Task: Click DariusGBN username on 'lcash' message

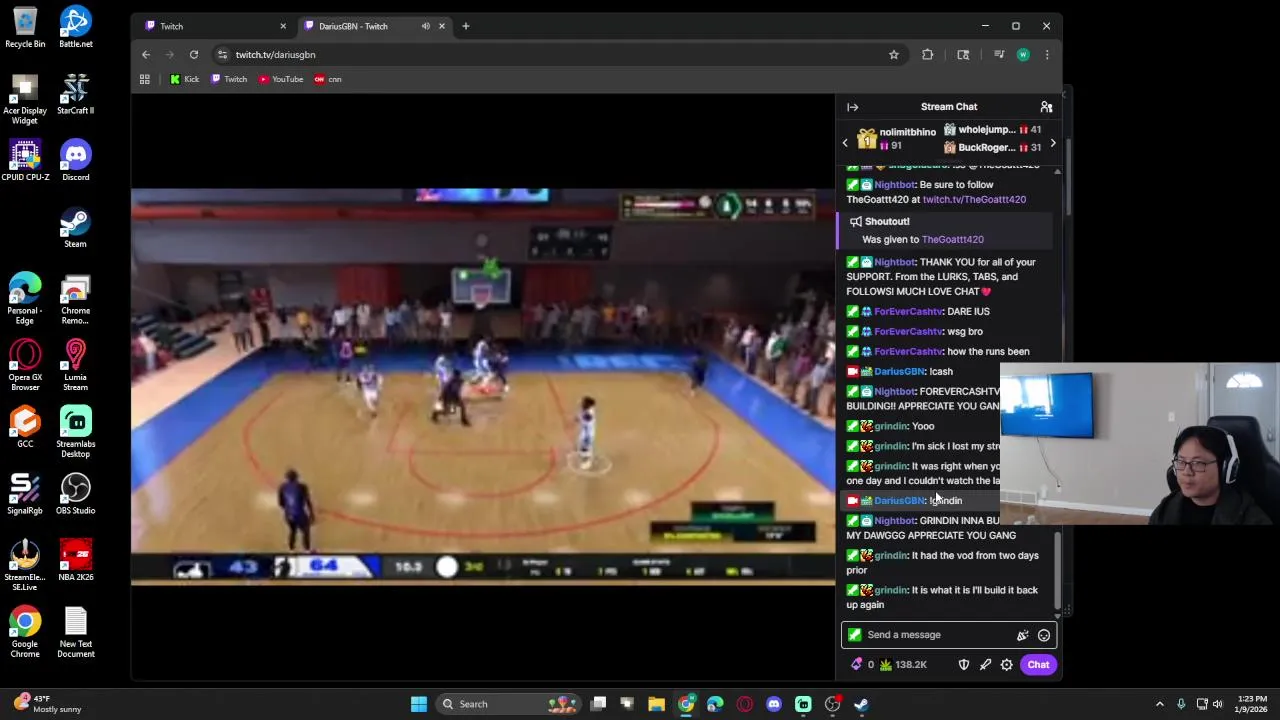Action: point(899,372)
